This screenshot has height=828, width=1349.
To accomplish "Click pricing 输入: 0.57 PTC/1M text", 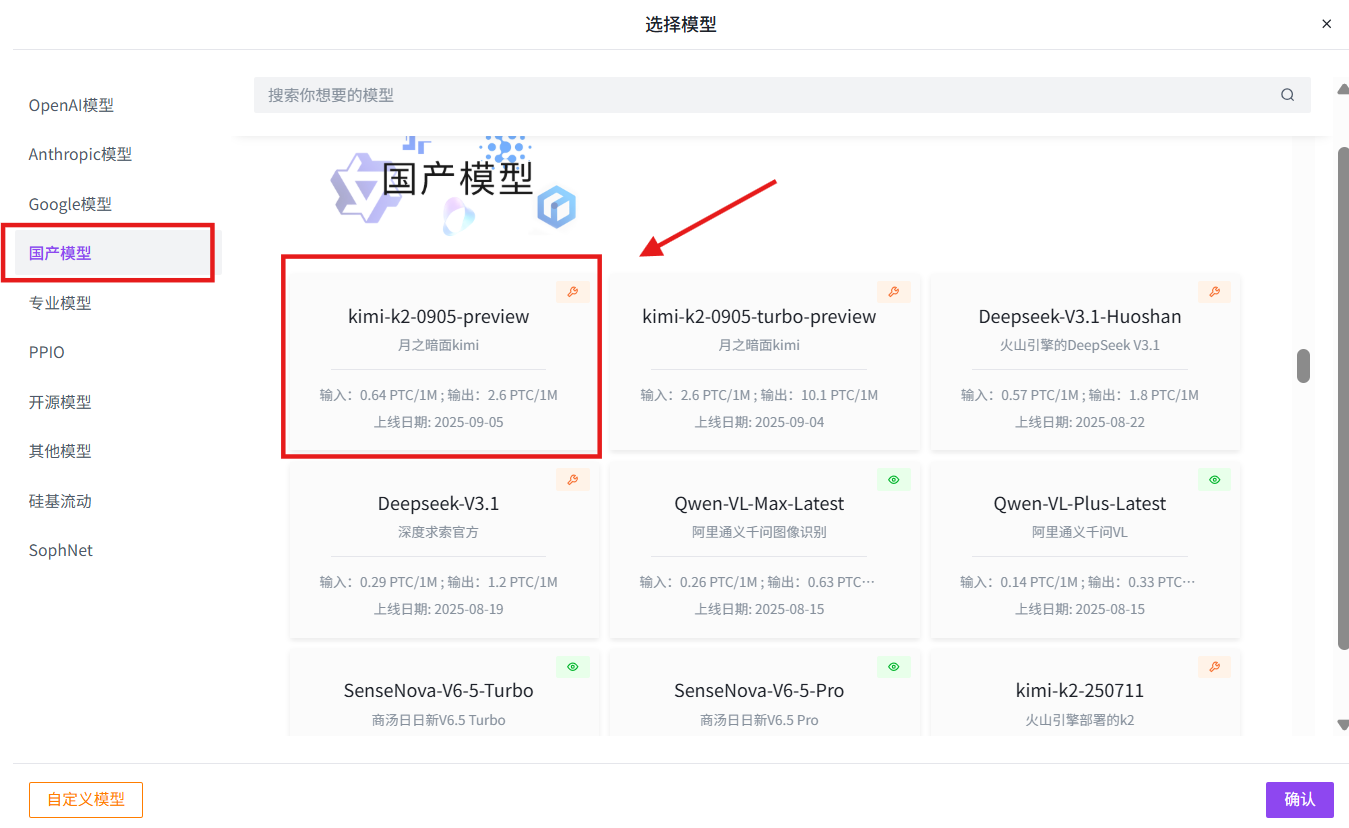I will pos(1020,395).
